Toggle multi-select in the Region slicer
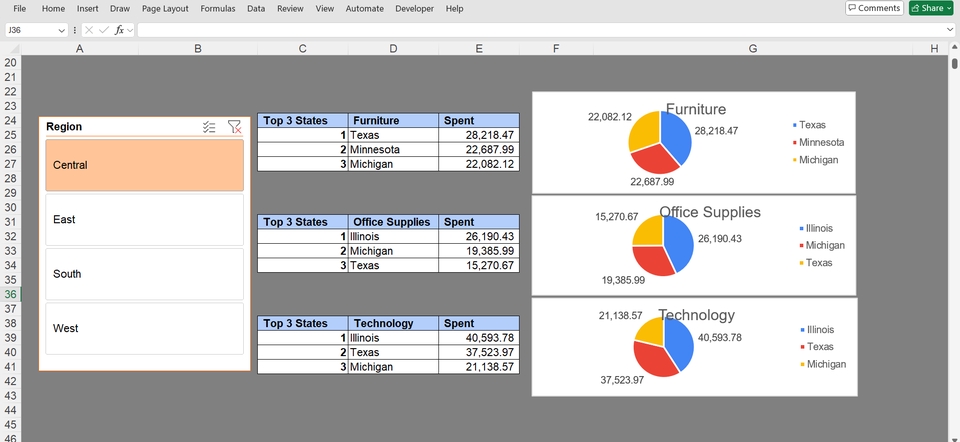This screenshot has width=960, height=442. coord(209,127)
